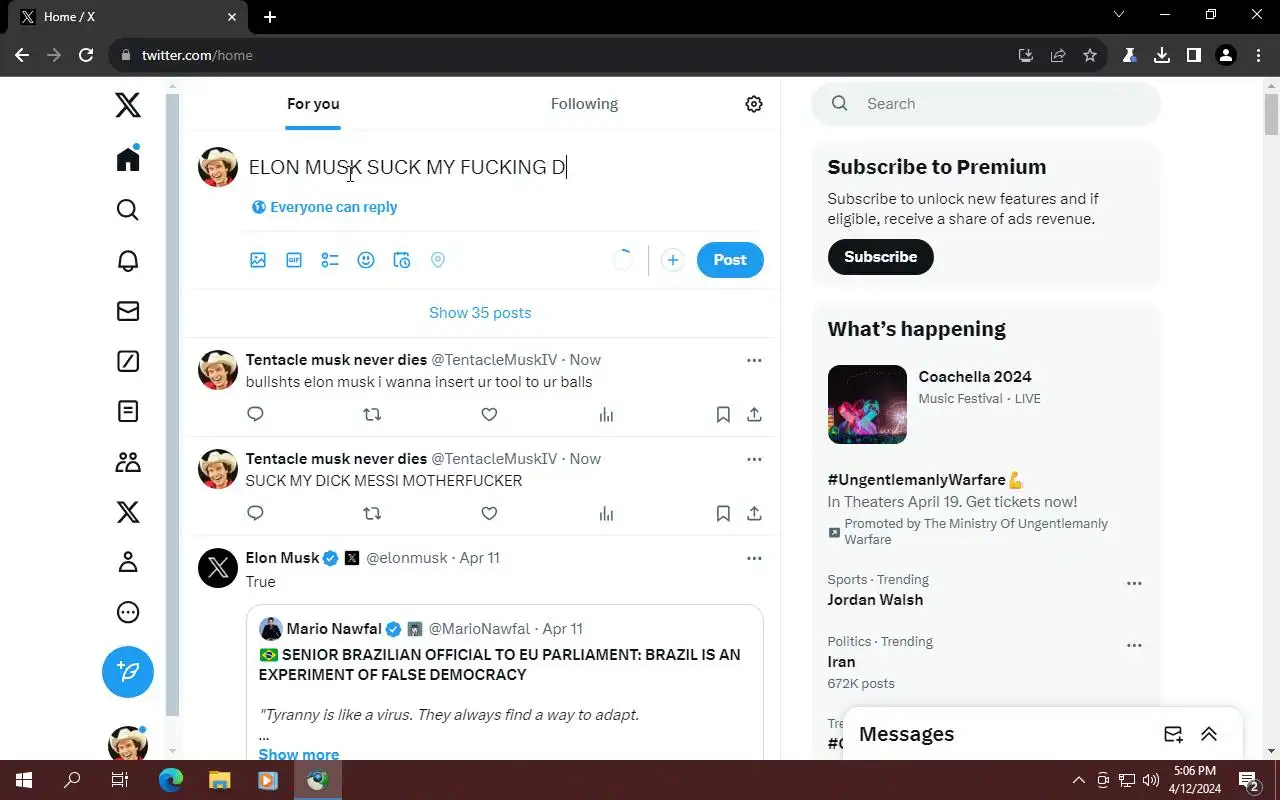
Task: Click the composer text 'ELON MUSK SUCK...'
Action: pyautogui.click(x=408, y=167)
